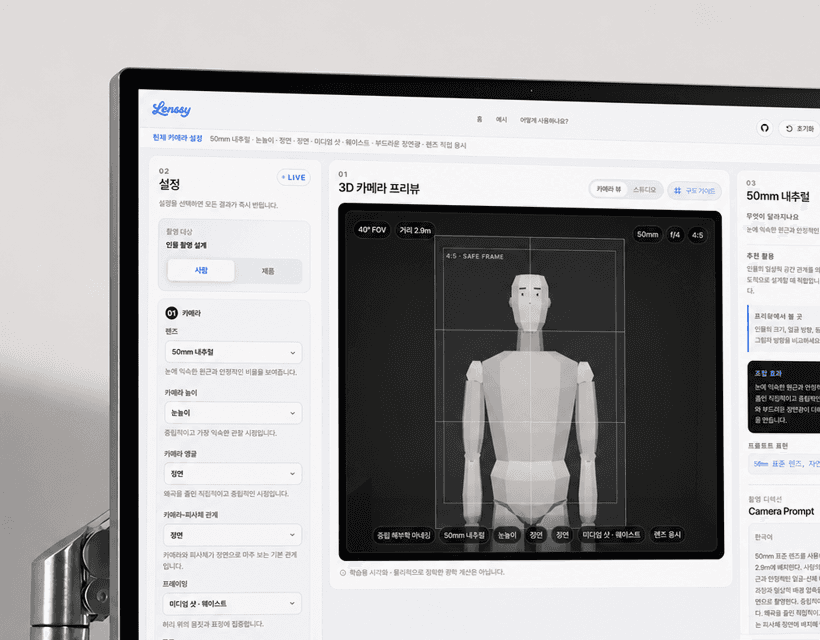820x640 pixels.
Task: Click the 중립 해부학 마네킹 chip
Action: [404, 535]
